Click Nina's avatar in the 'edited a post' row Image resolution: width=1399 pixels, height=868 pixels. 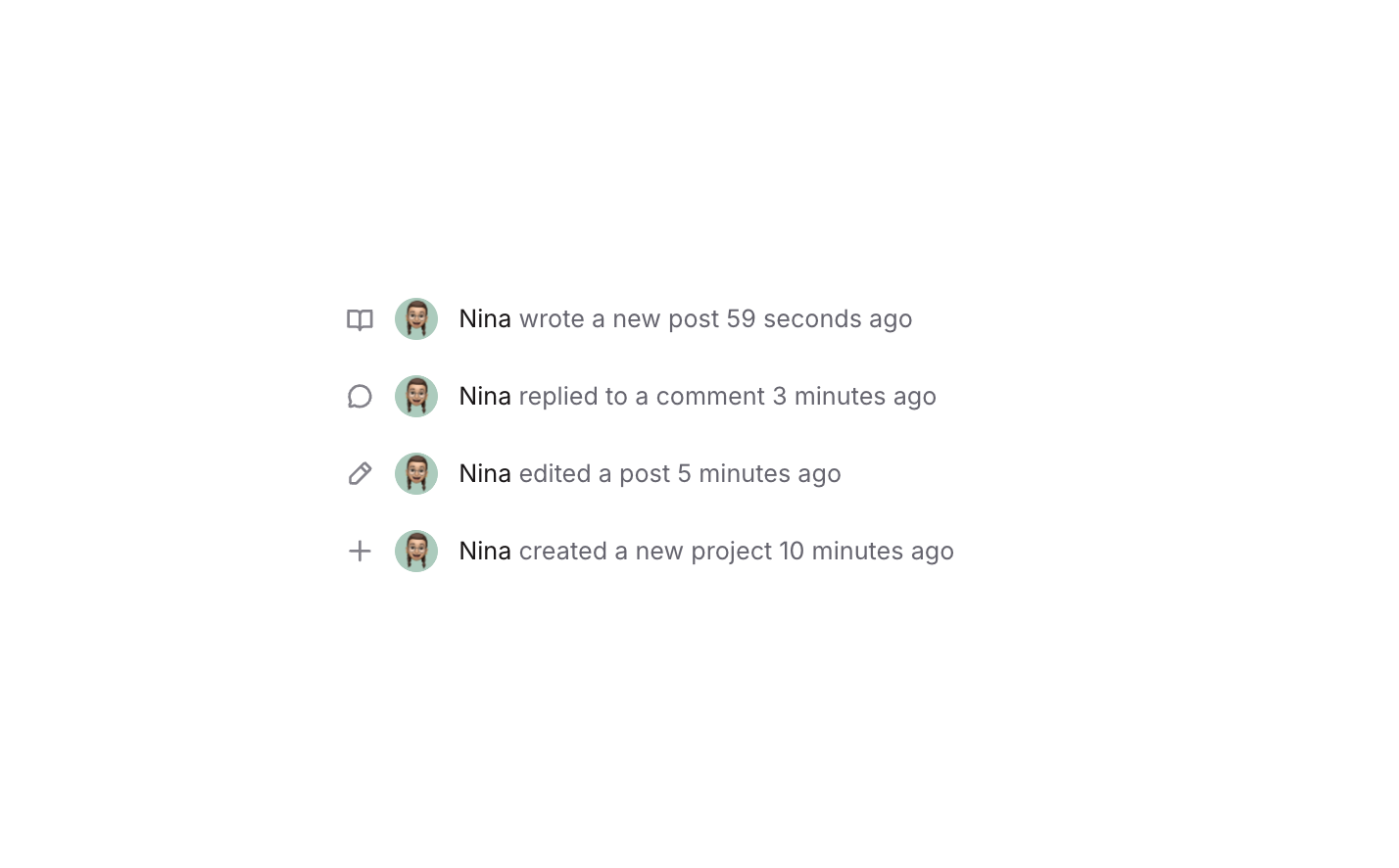[416, 474]
